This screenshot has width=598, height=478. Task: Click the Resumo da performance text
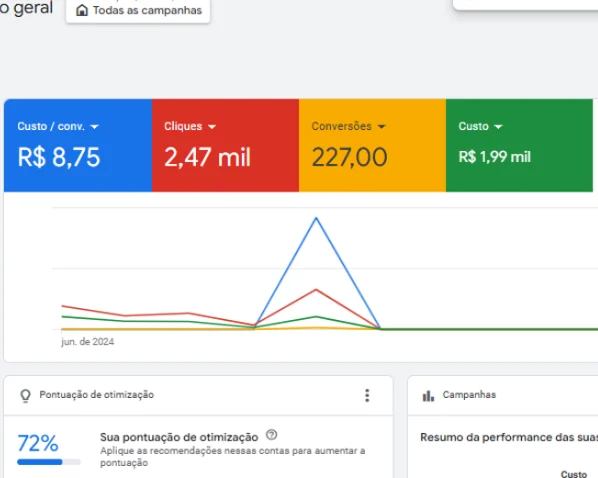pos(509,437)
